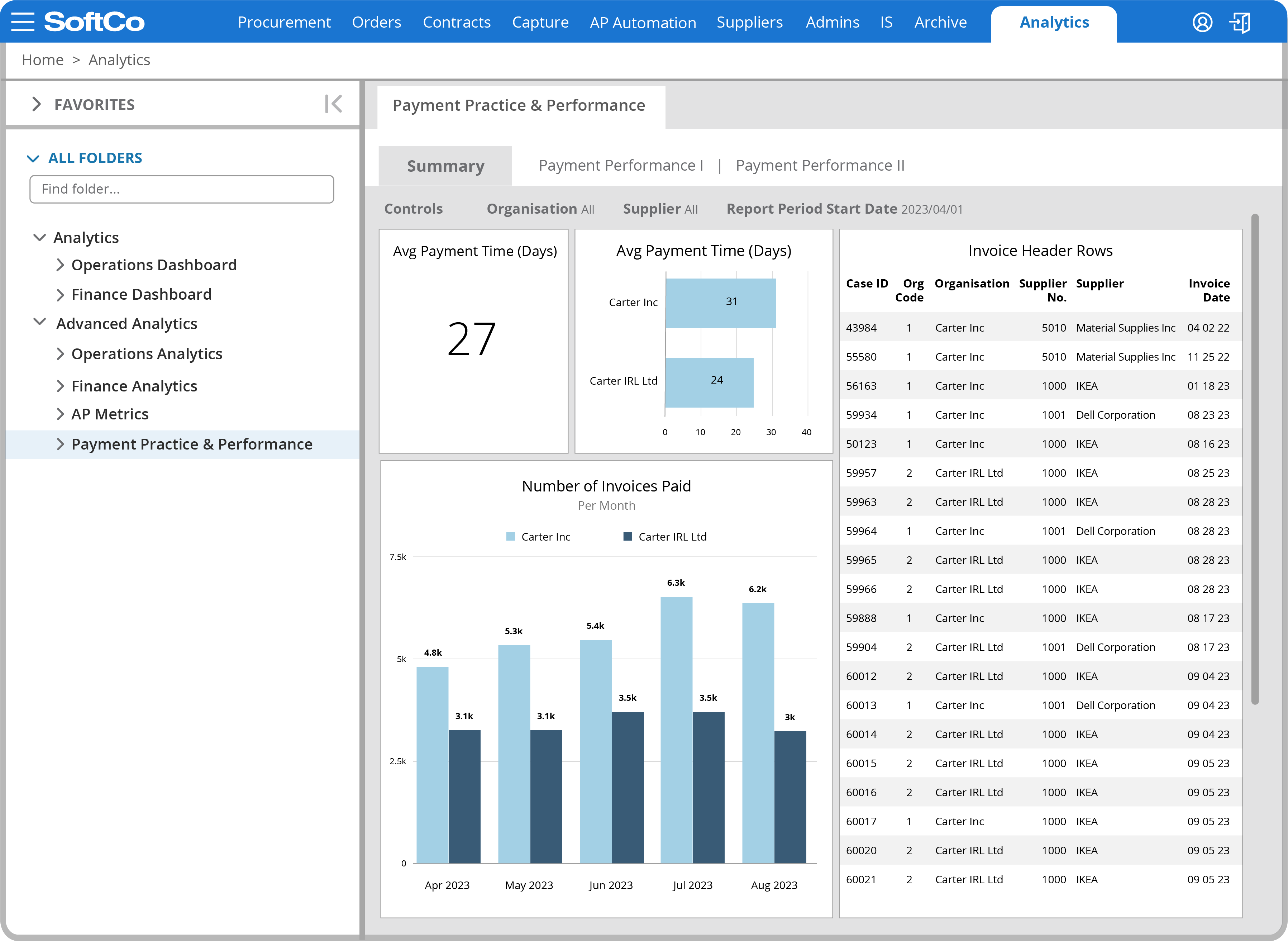Open the AP Automation menu
The width and height of the screenshot is (1288, 941).
(642, 22)
